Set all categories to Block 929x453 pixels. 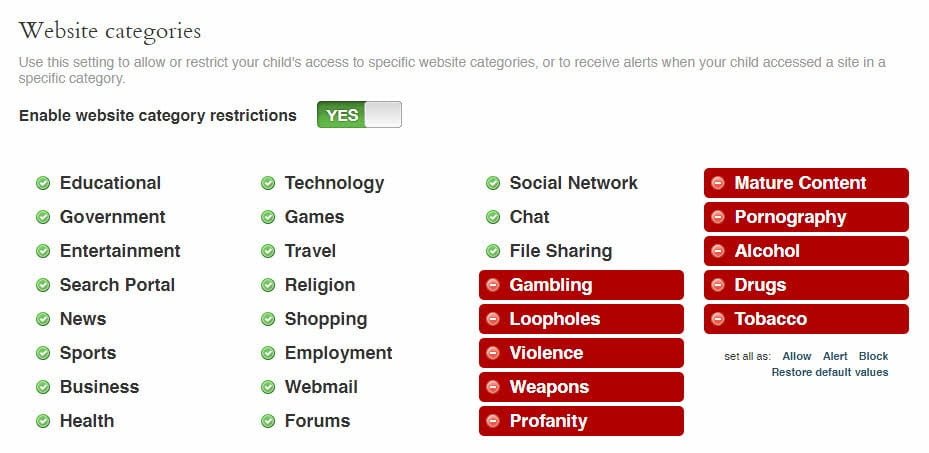pyautogui.click(x=873, y=356)
